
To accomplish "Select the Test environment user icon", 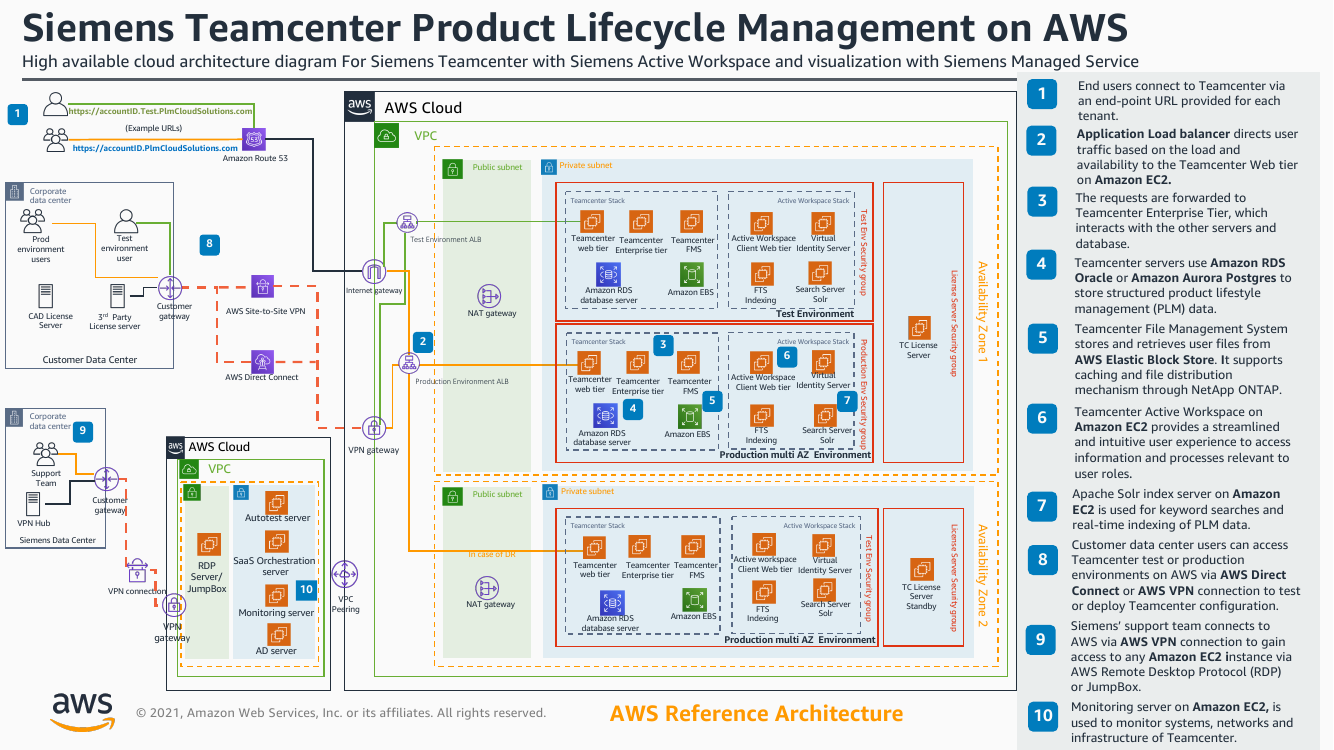I will click(x=126, y=222).
